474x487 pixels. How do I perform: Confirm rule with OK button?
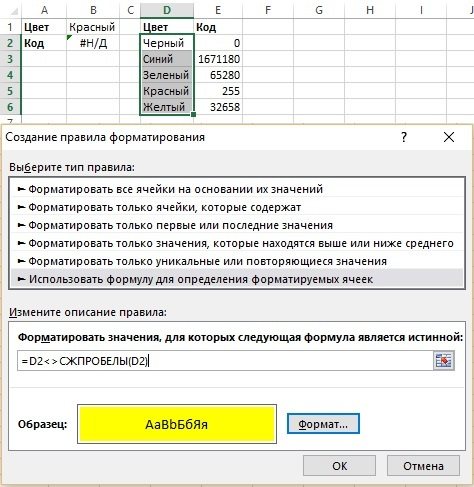(x=339, y=466)
